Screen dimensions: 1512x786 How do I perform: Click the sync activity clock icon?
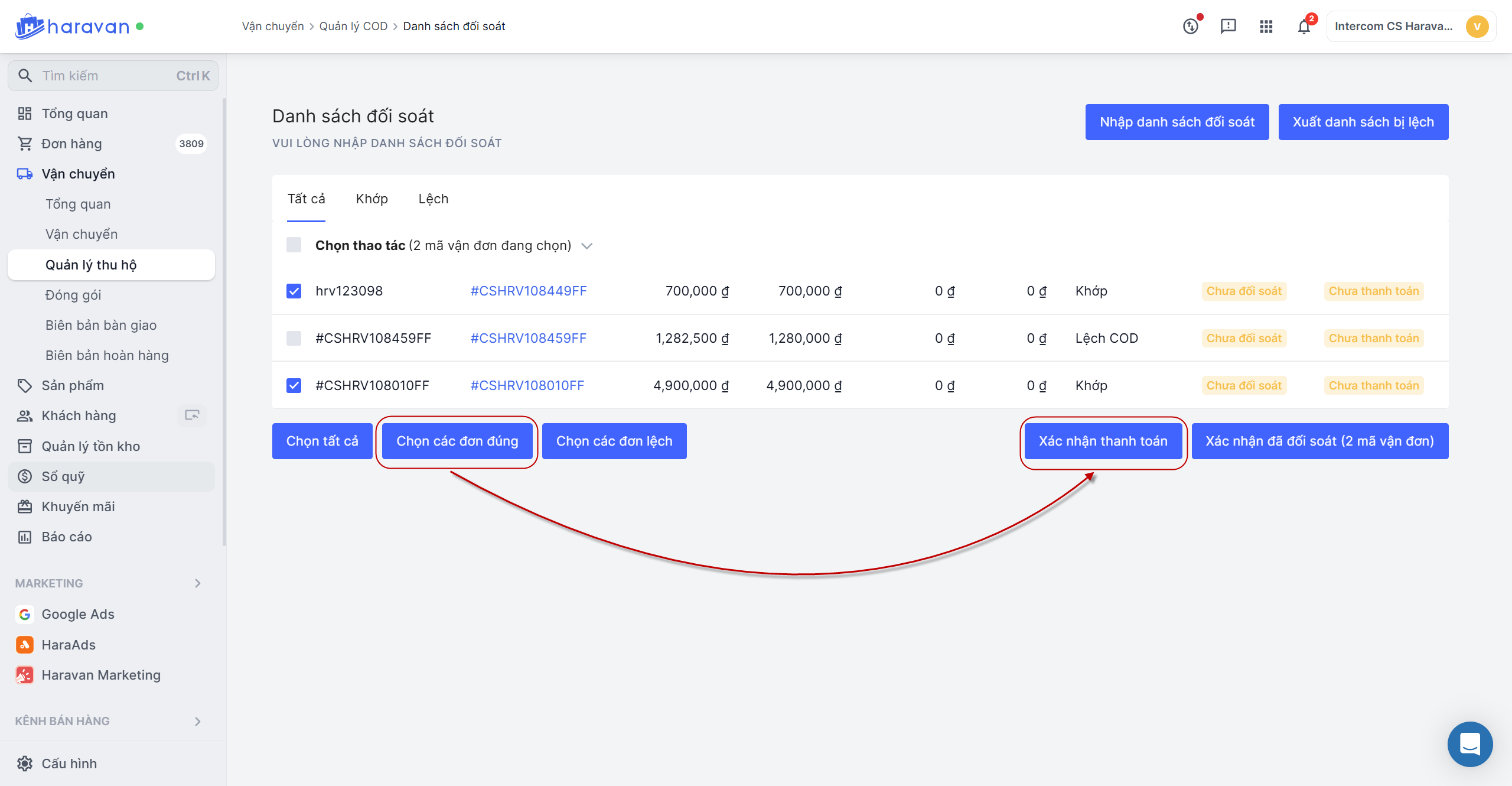click(1191, 27)
